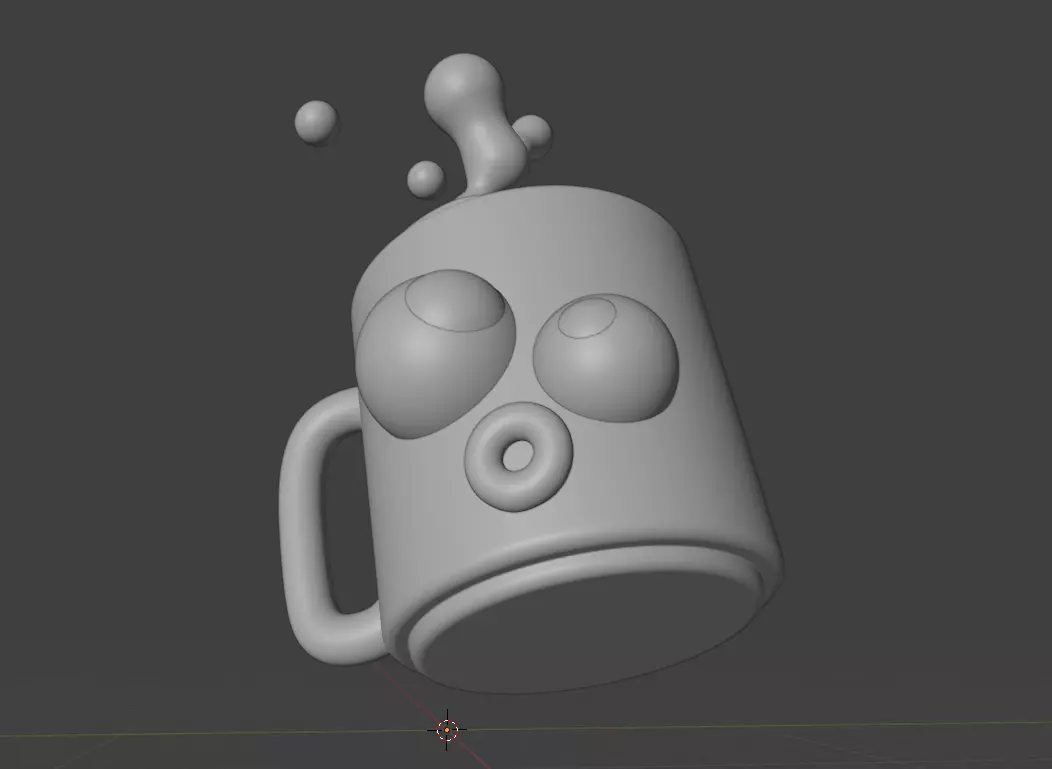
Task: Select the left eye sphere on mug
Action: click(436, 354)
